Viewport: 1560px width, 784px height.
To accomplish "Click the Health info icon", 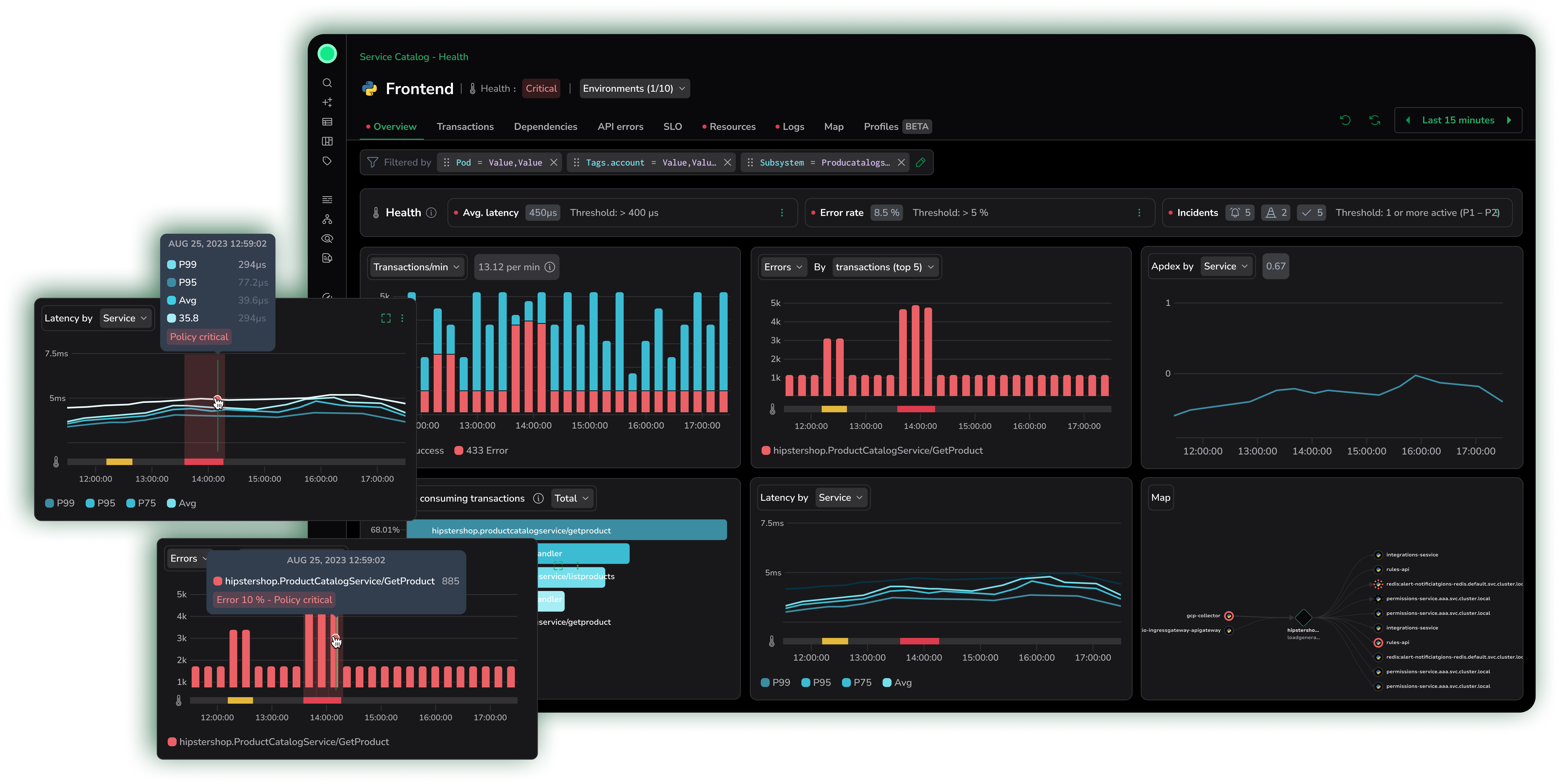I will point(431,212).
